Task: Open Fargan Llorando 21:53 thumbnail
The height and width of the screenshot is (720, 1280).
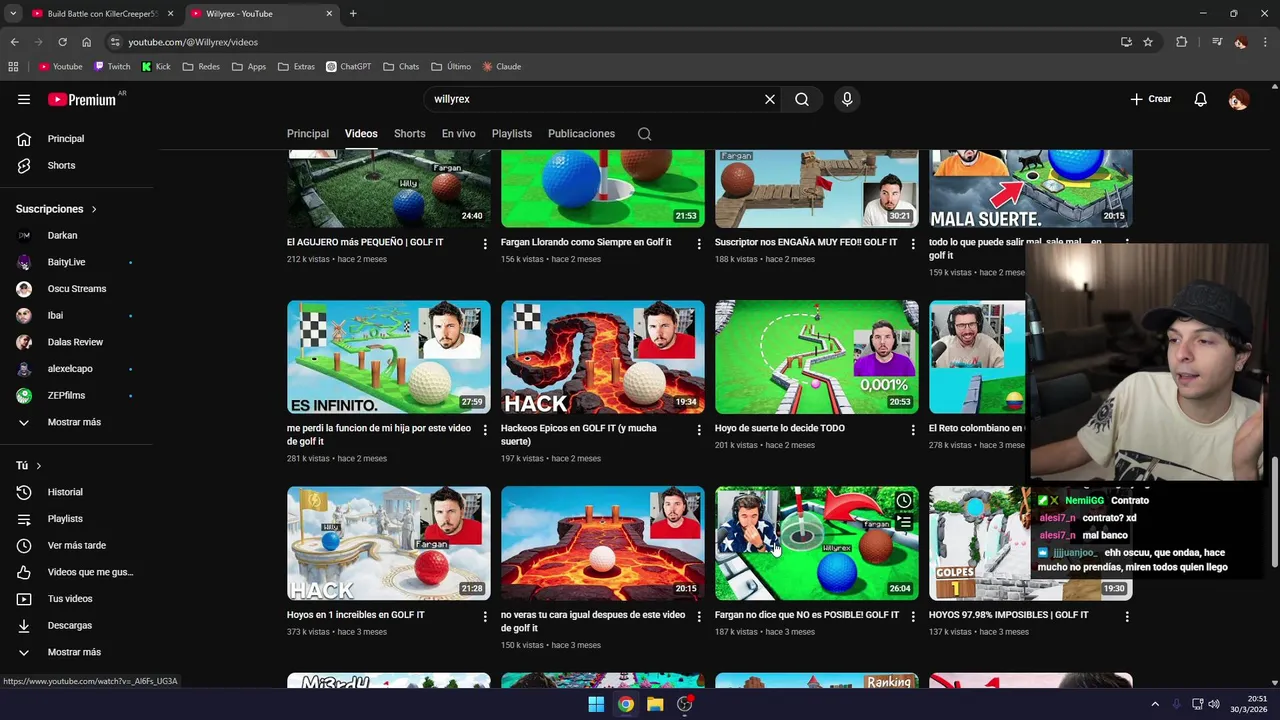Action: [x=603, y=189]
